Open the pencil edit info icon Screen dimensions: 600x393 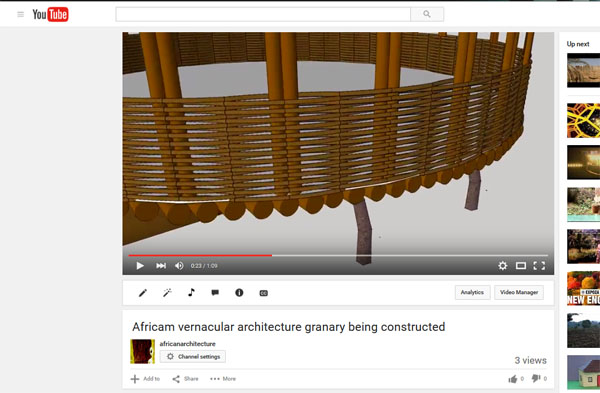pos(143,293)
